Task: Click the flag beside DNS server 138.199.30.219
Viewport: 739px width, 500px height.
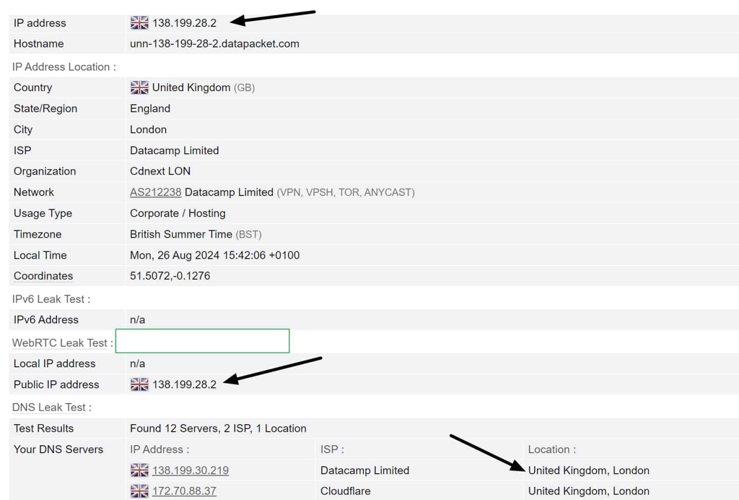Action: tap(139, 471)
